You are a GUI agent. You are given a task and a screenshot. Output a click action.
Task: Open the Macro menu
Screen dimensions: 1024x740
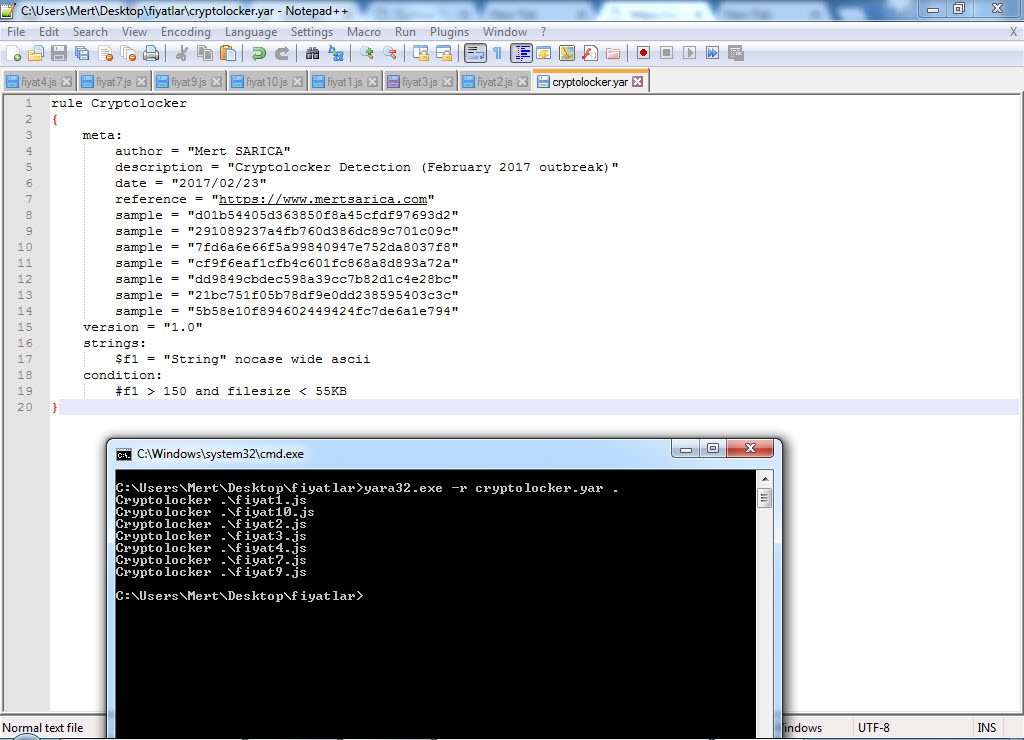coord(364,32)
